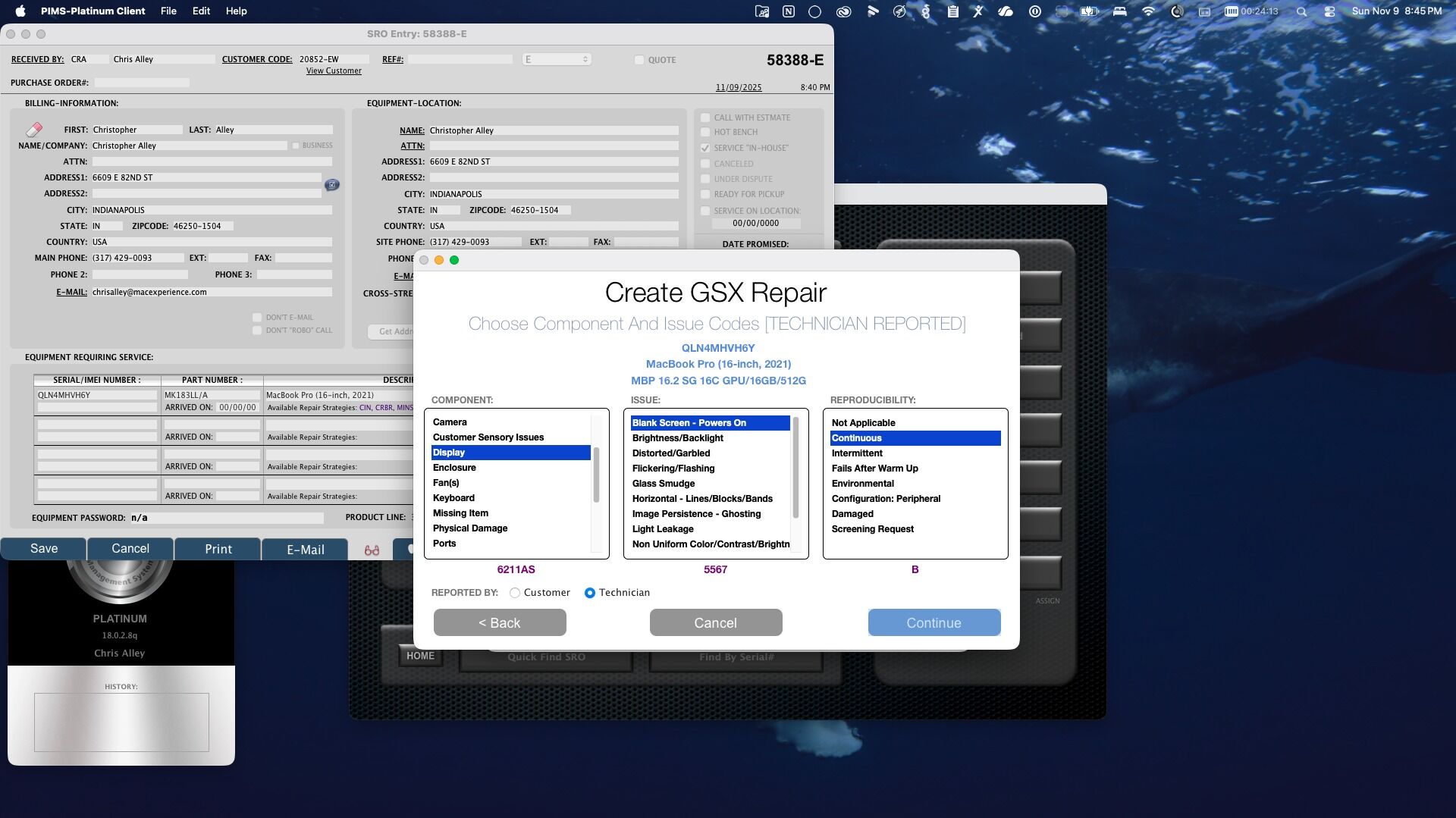Image resolution: width=1456 pixels, height=818 pixels.
Task: Click the HOME button
Action: tap(420, 656)
